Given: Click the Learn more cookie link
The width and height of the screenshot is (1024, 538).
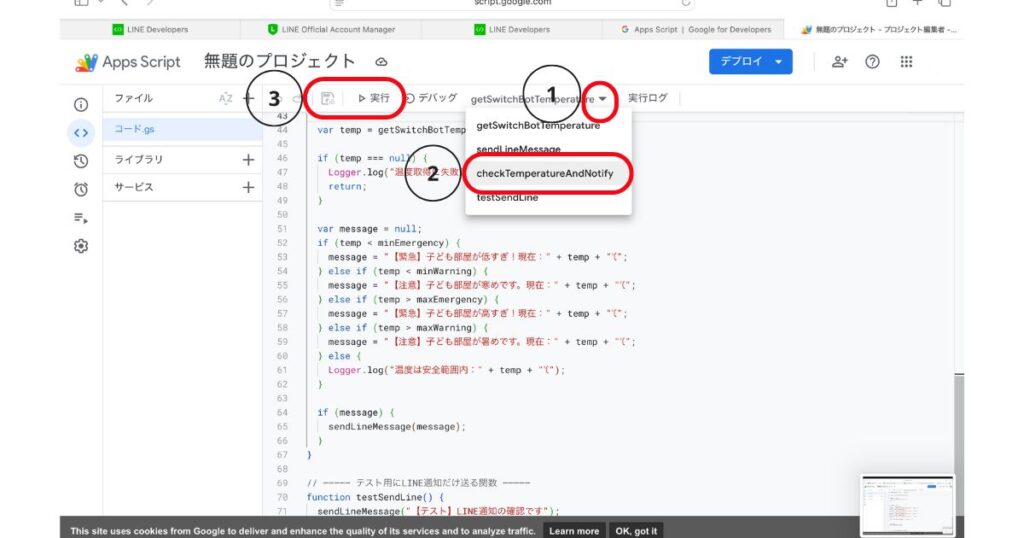Looking at the screenshot, I should [x=574, y=531].
